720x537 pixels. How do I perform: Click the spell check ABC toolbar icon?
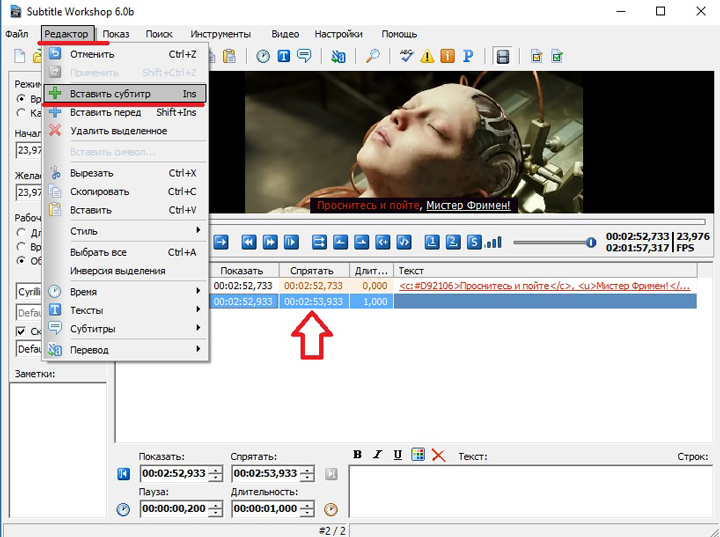[x=406, y=57]
